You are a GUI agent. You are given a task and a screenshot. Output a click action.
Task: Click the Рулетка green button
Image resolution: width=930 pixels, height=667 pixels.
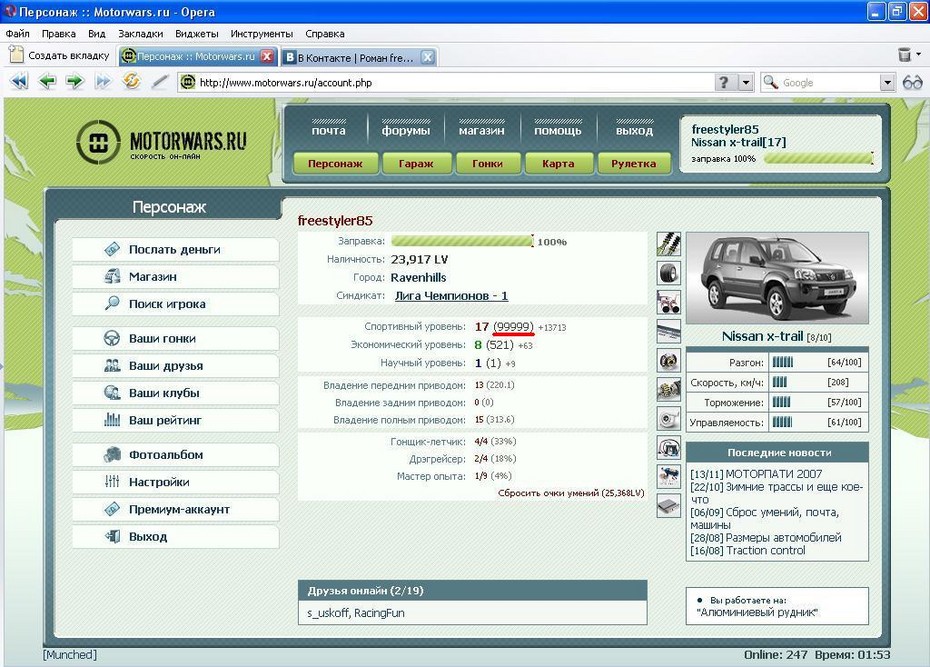(x=633, y=164)
